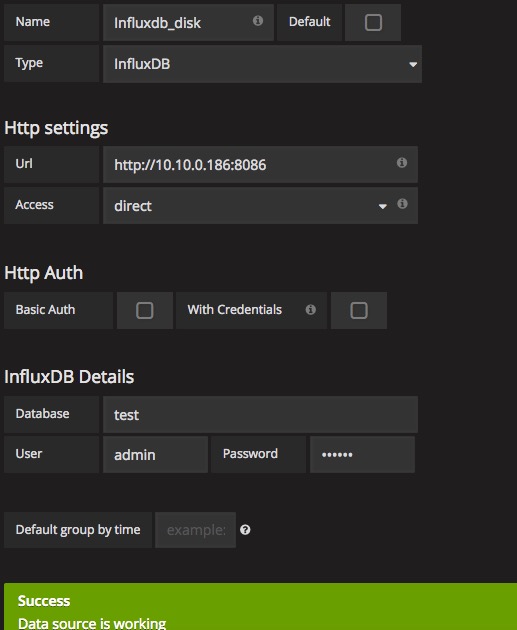
Task: Click the Name field containing Influxdb_disk
Action: click(188, 22)
